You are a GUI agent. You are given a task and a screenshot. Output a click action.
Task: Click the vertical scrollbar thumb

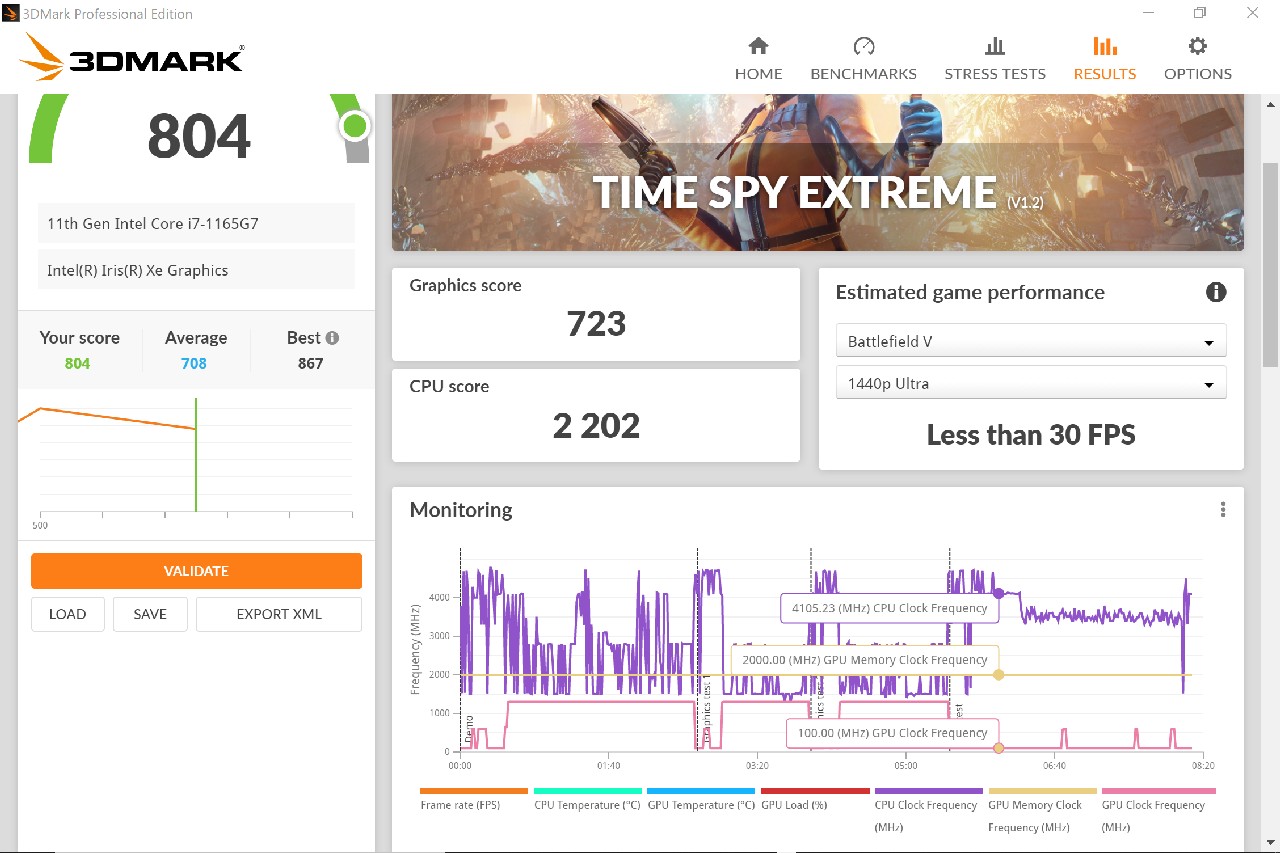1271,265
